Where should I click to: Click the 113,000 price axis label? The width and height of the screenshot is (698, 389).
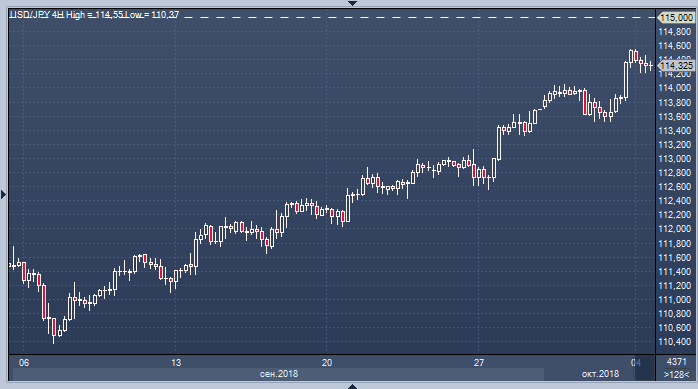pyautogui.click(x=674, y=158)
